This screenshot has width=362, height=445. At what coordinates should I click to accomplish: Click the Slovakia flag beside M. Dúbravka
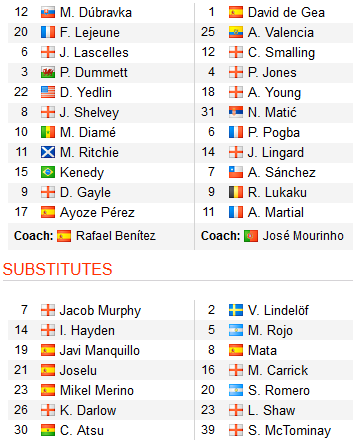48,13
